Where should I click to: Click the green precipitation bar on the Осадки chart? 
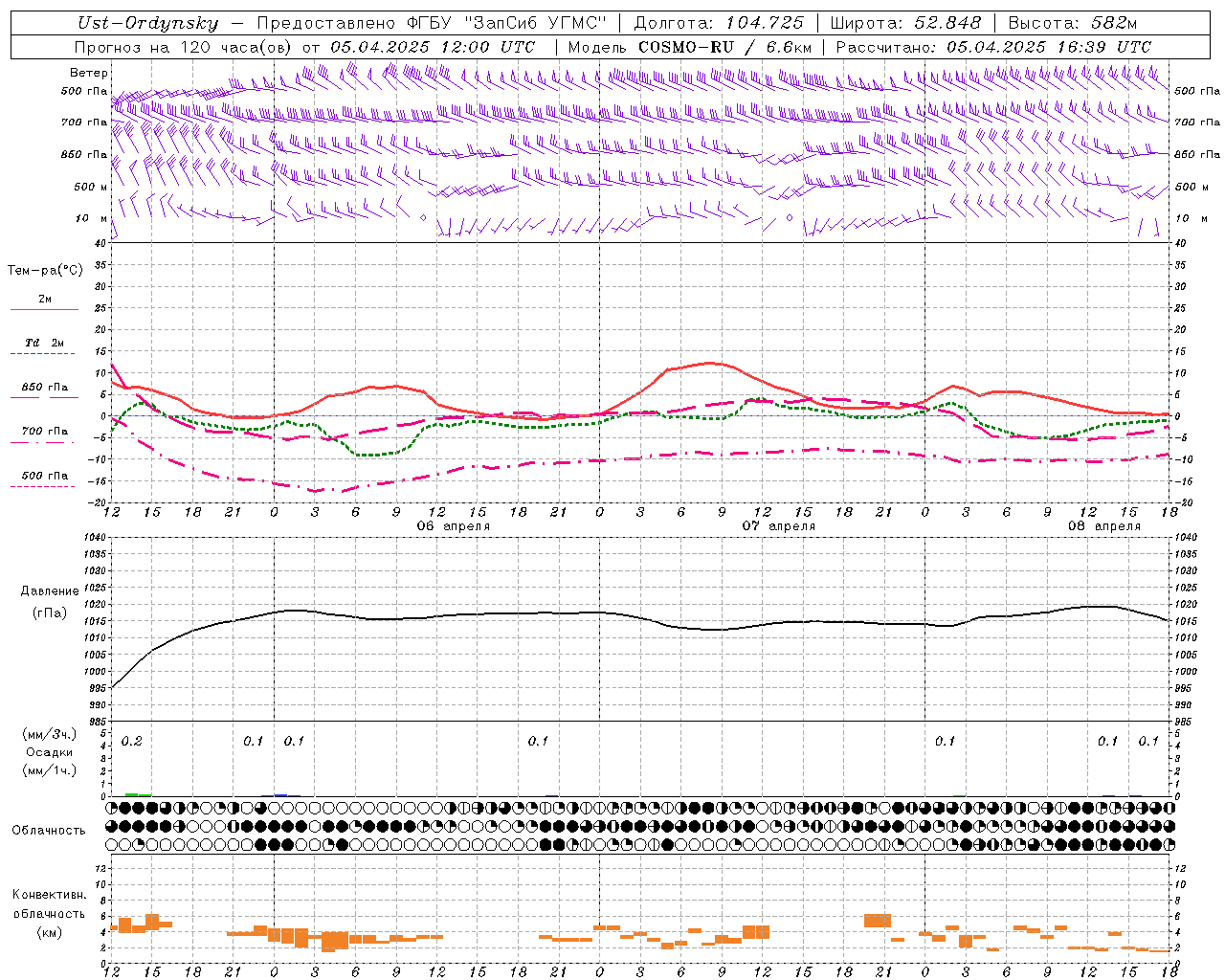point(139,794)
